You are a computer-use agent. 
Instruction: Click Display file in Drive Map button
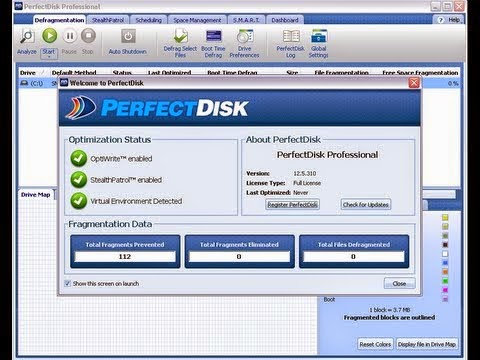pyautogui.click(x=427, y=344)
